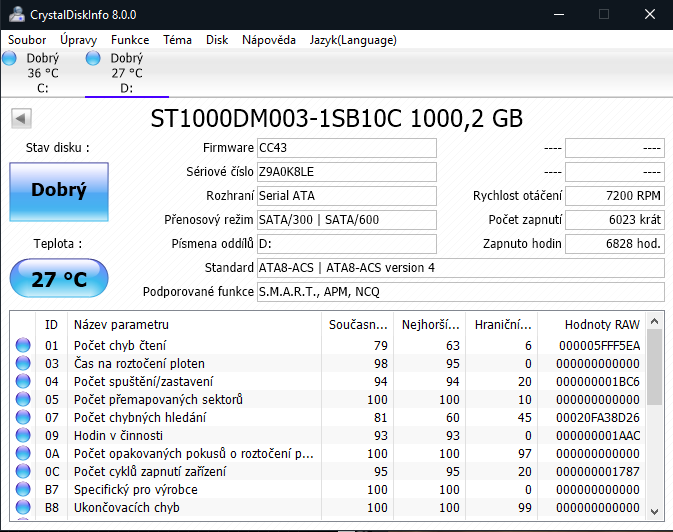Click status orb for Ukončovacích chyb row
Screen dimensions: 673x532
click(x=23, y=508)
